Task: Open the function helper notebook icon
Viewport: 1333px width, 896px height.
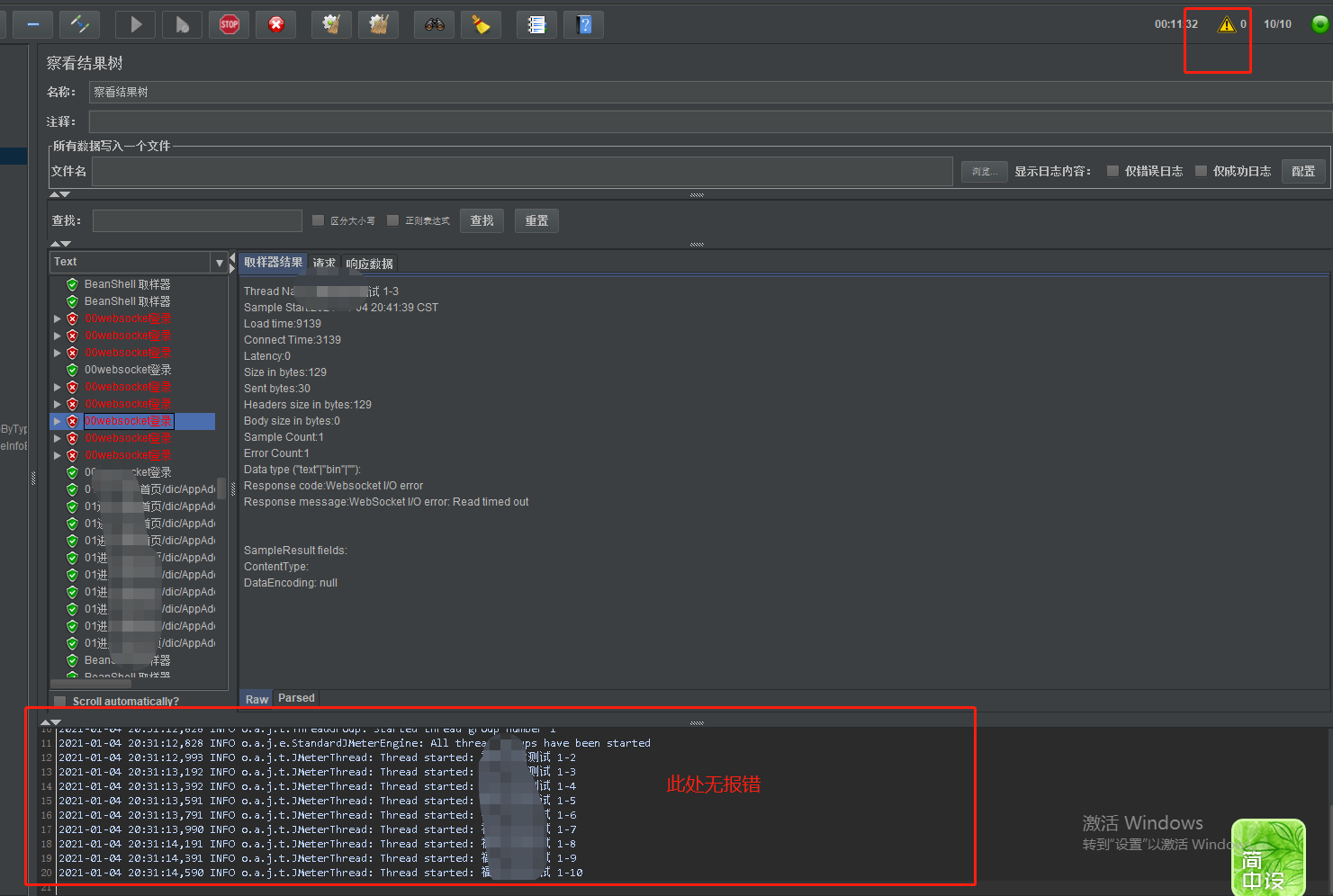Action: point(536,24)
